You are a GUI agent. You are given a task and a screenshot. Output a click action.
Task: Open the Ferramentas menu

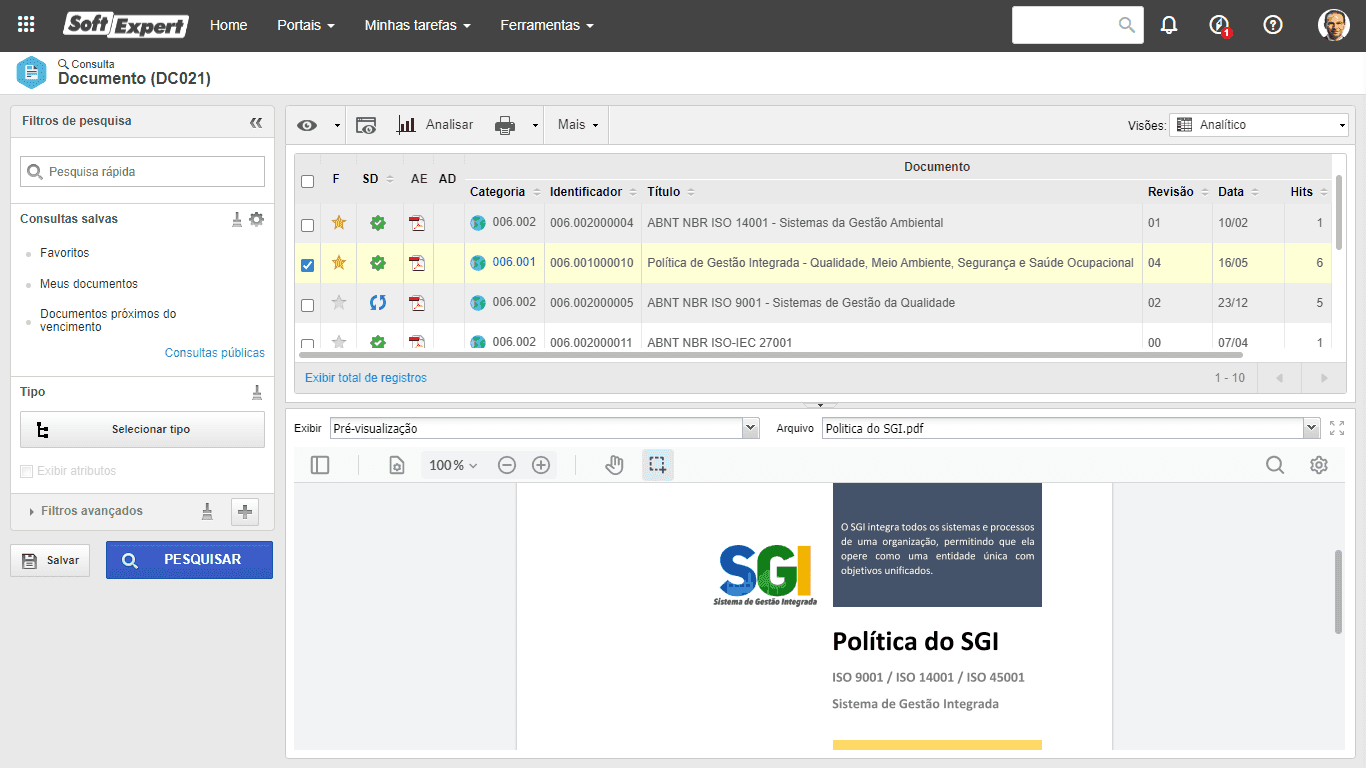tap(547, 25)
